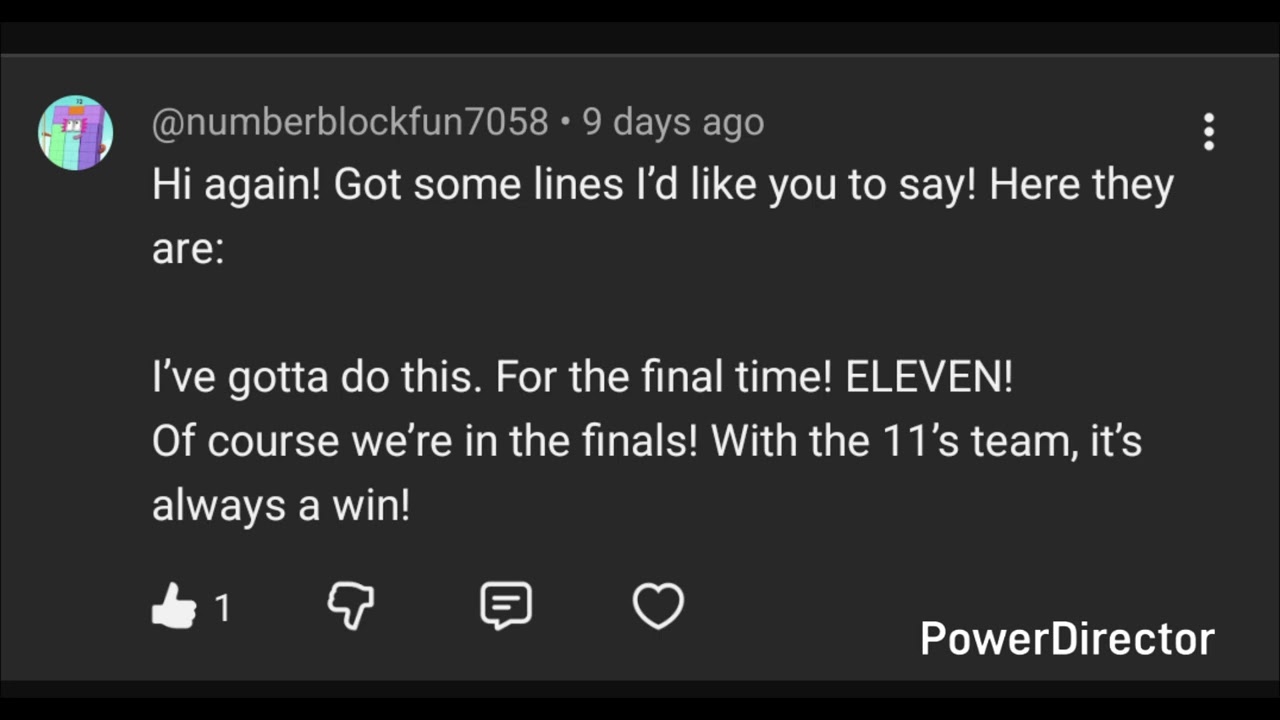This screenshot has height=720, width=1280.
Task: Click the word "ELEVEN!" in the comment
Action: pyautogui.click(x=929, y=379)
